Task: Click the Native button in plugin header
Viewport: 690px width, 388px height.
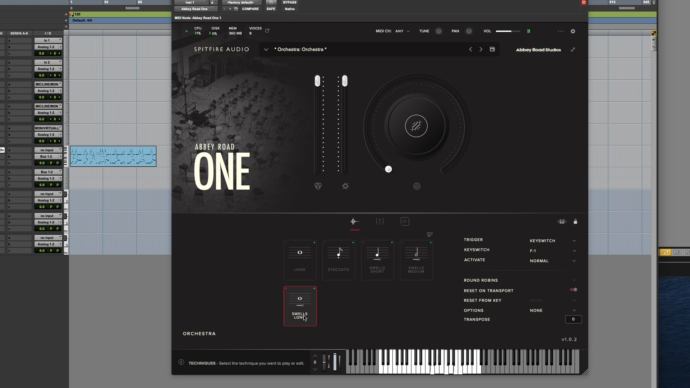Action: click(290, 9)
